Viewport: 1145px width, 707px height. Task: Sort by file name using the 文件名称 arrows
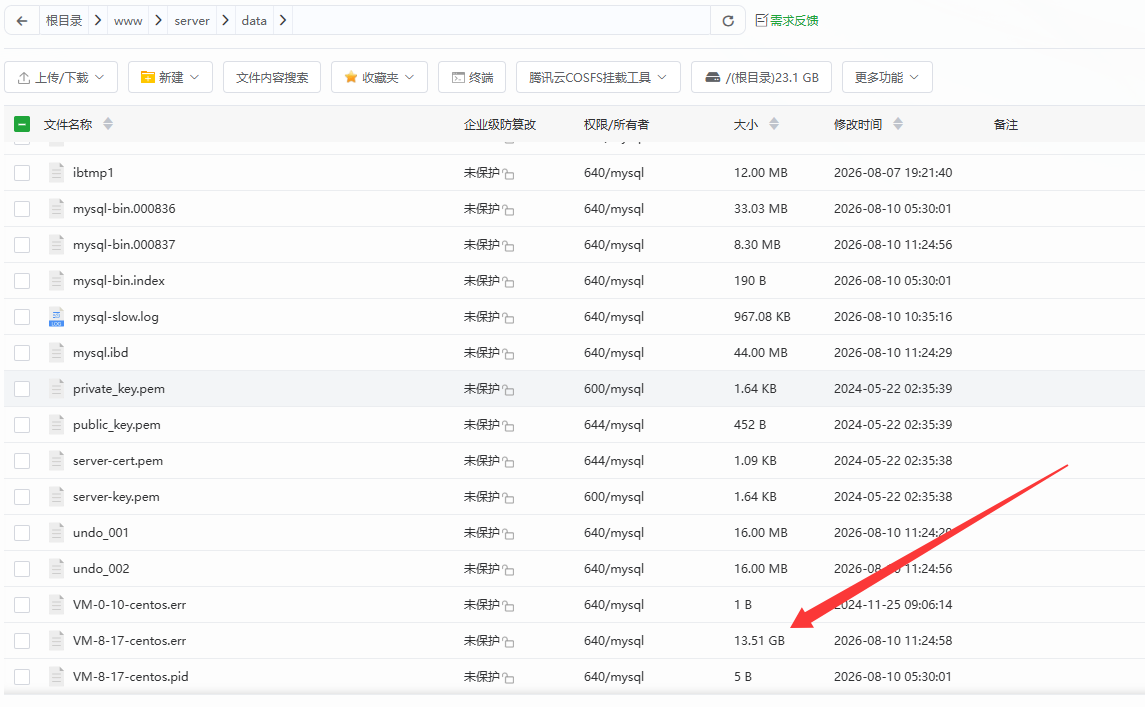(108, 124)
